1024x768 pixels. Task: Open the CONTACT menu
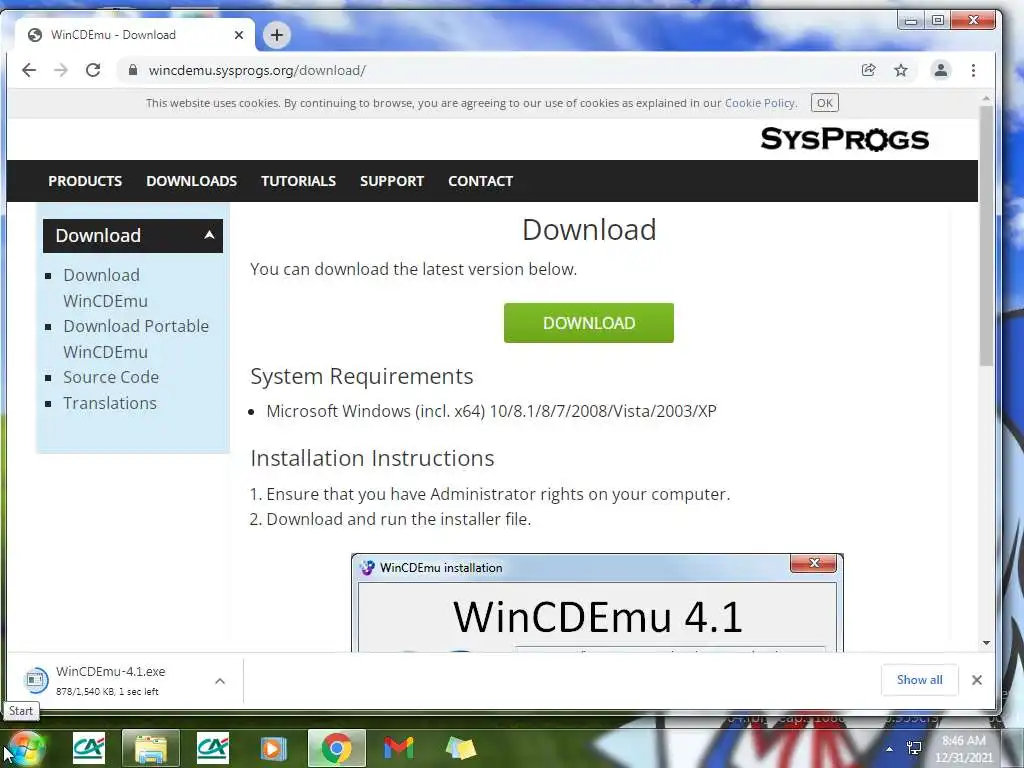point(480,181)
